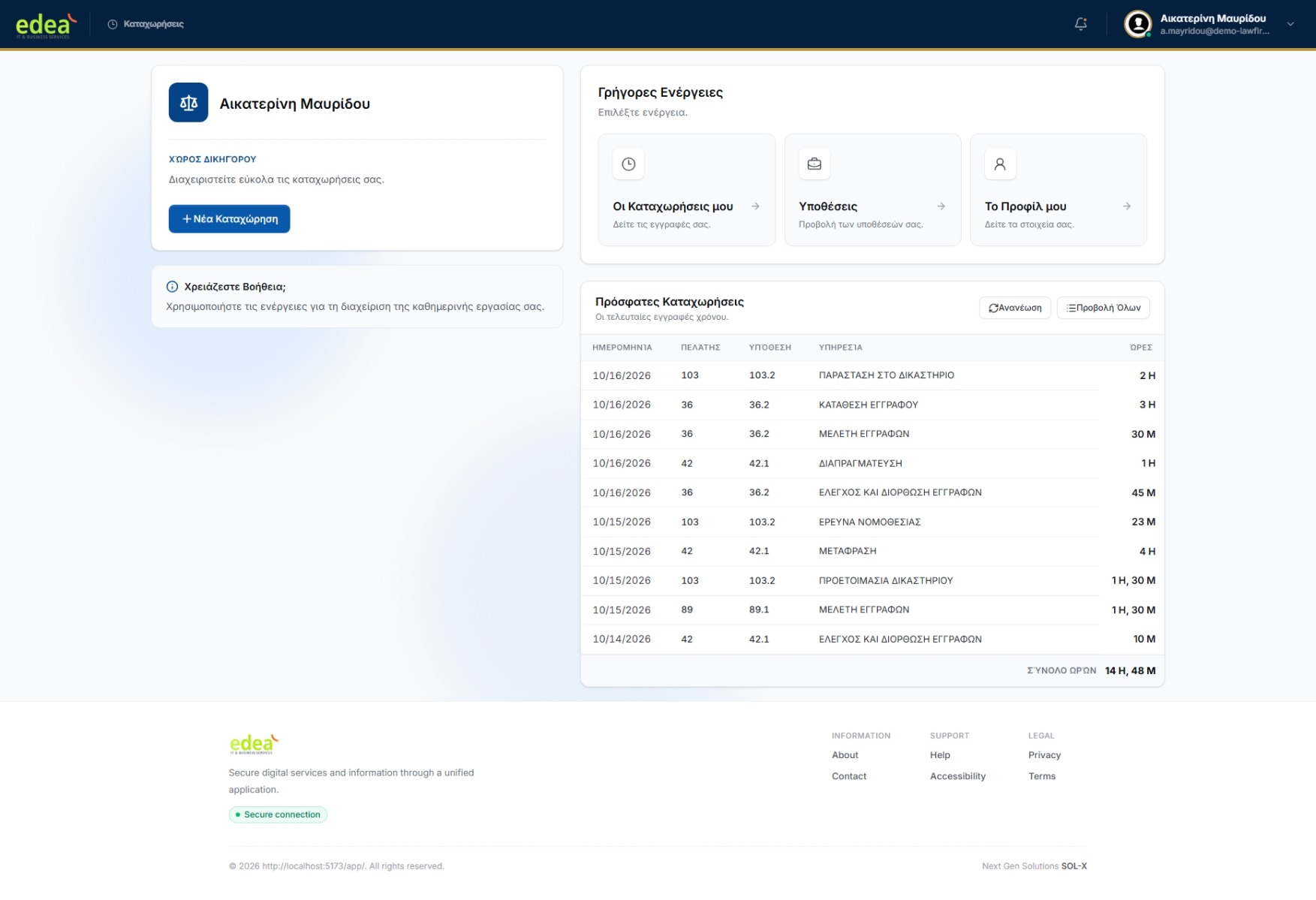This screenshot has height=900, width=1316.
Task: Open the Help footer link
Action: click(939, 755)
